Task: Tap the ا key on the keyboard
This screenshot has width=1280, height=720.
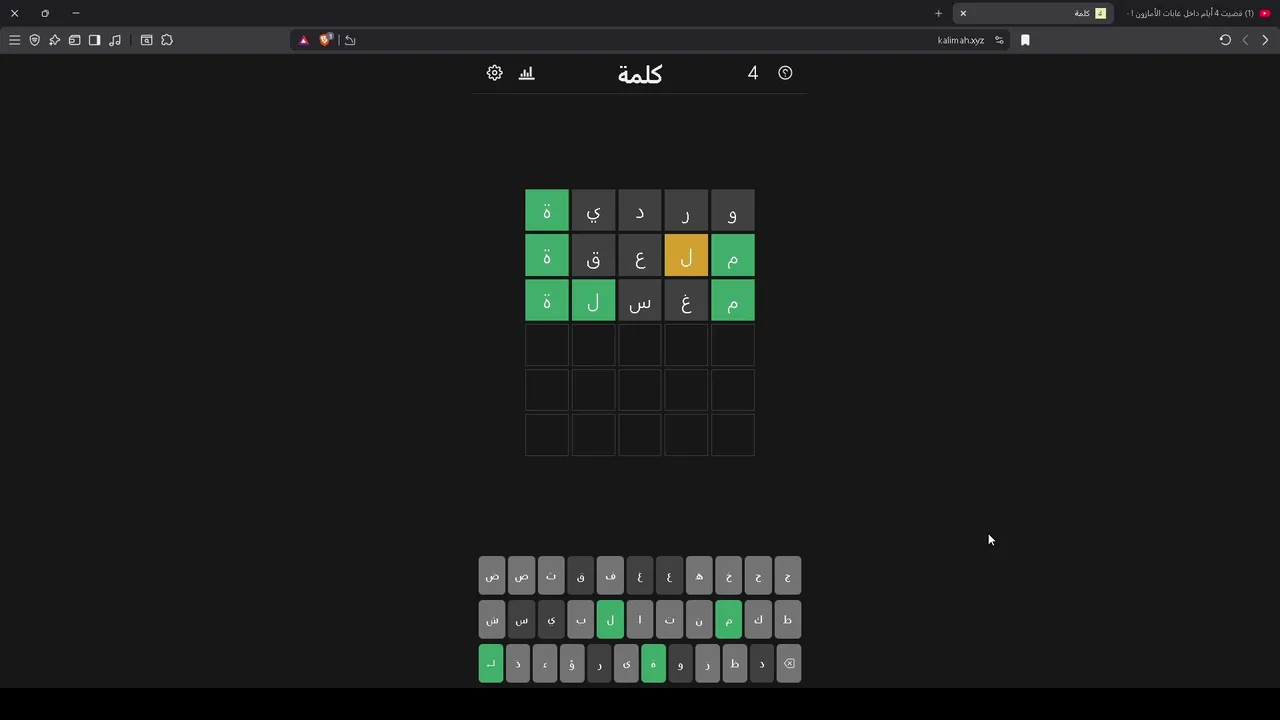Action: (x=640, y=620)
